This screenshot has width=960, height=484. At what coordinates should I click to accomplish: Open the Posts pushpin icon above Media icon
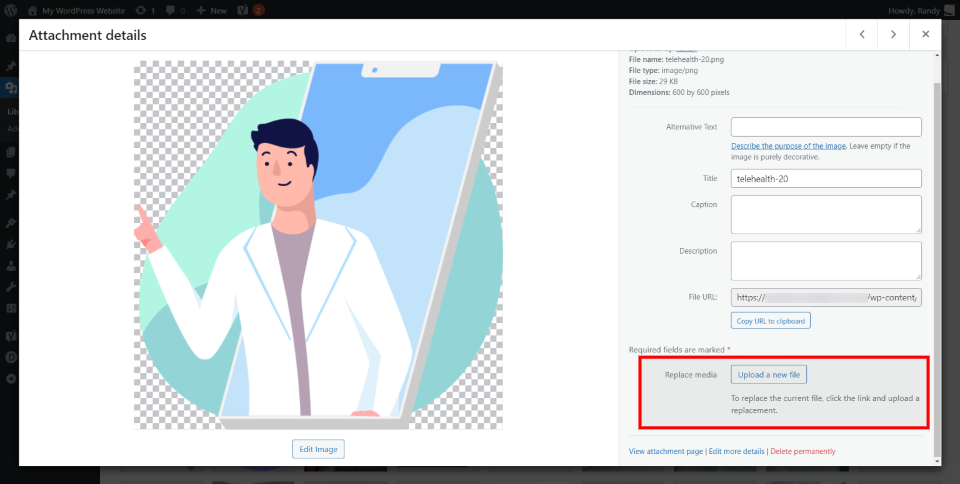10,66
